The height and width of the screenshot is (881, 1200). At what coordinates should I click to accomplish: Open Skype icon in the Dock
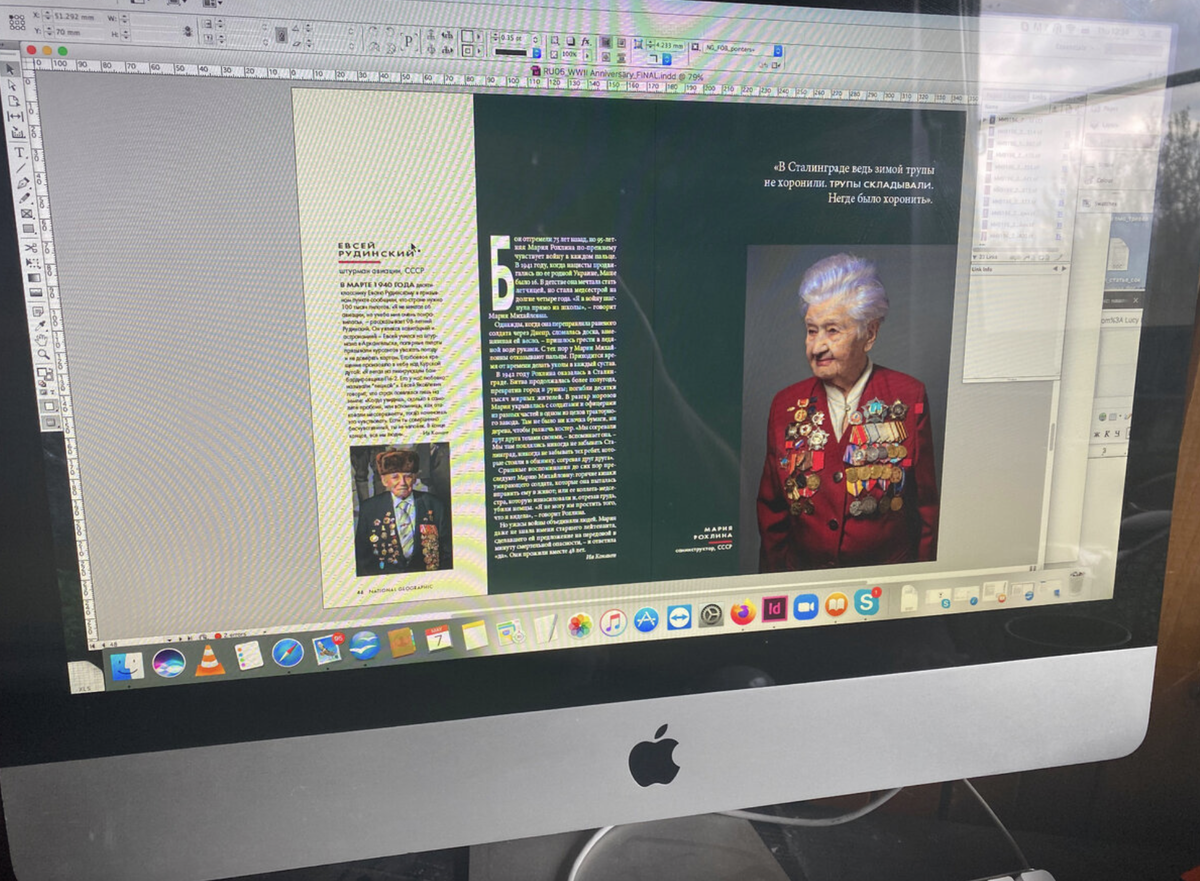click(x=866, y=601)
